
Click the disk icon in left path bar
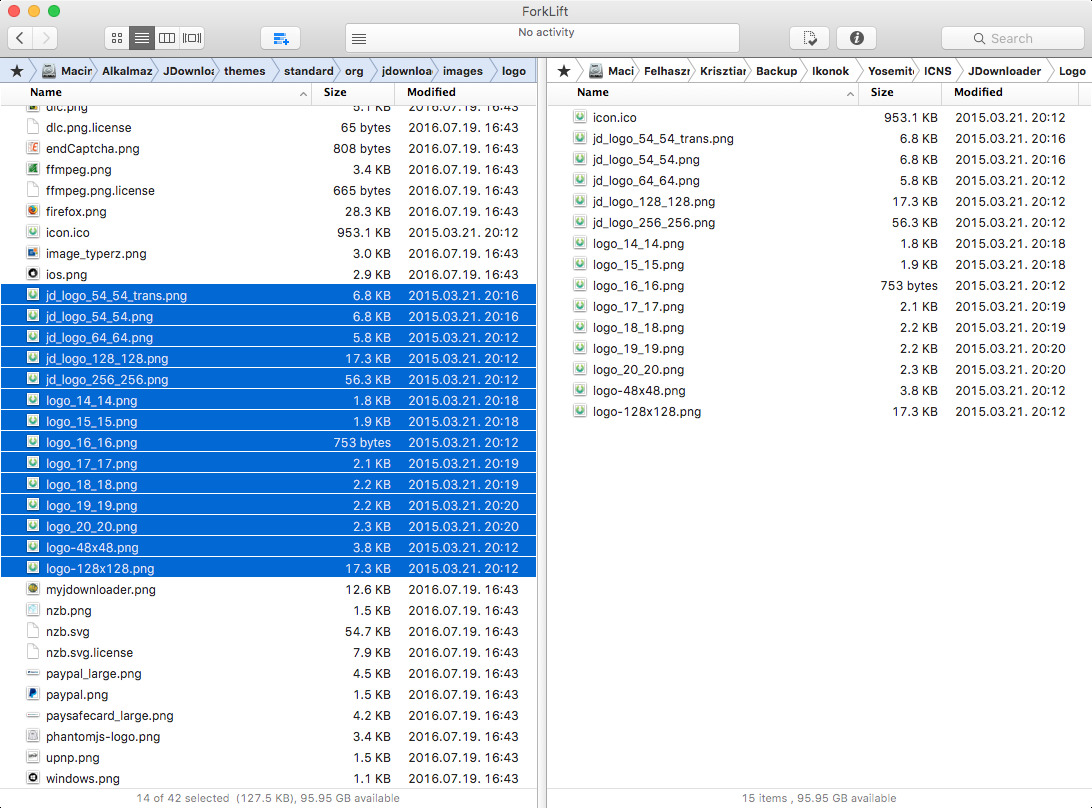coord(49,71)
